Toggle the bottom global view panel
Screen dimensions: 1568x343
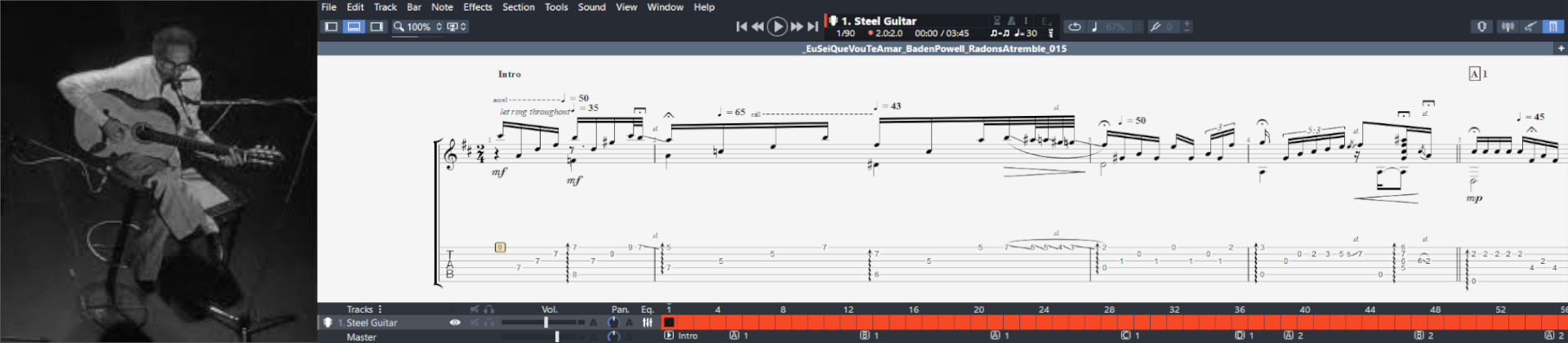[354, 26]
